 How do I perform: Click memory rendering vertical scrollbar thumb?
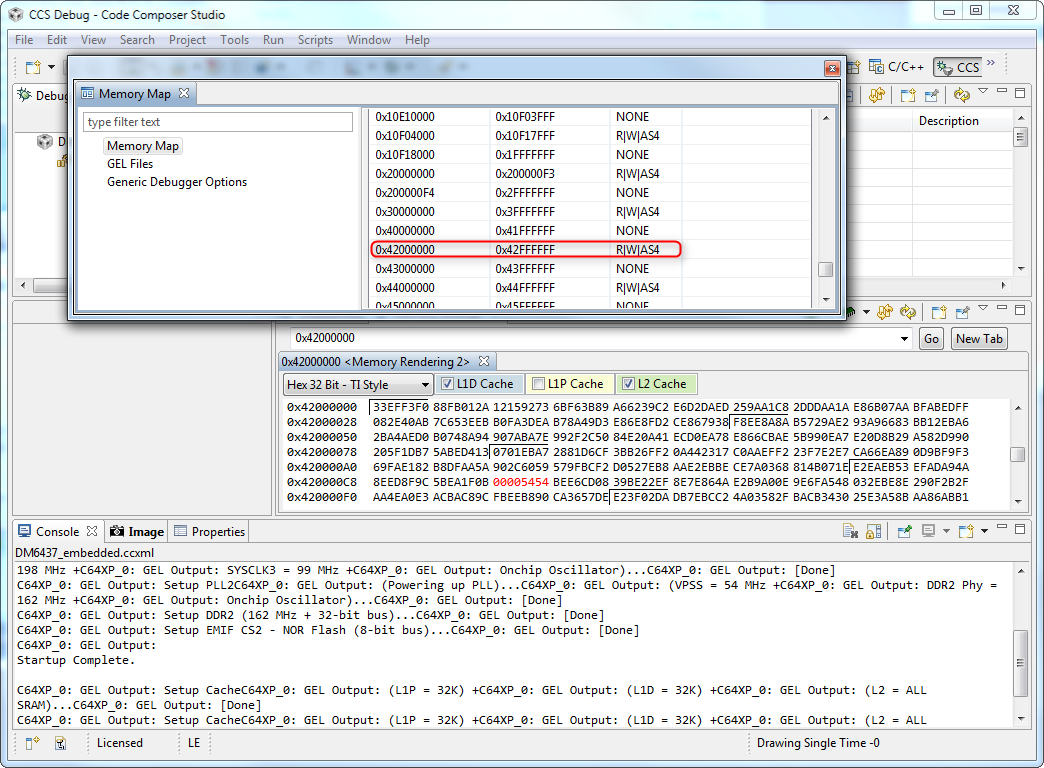point(1017,454)
